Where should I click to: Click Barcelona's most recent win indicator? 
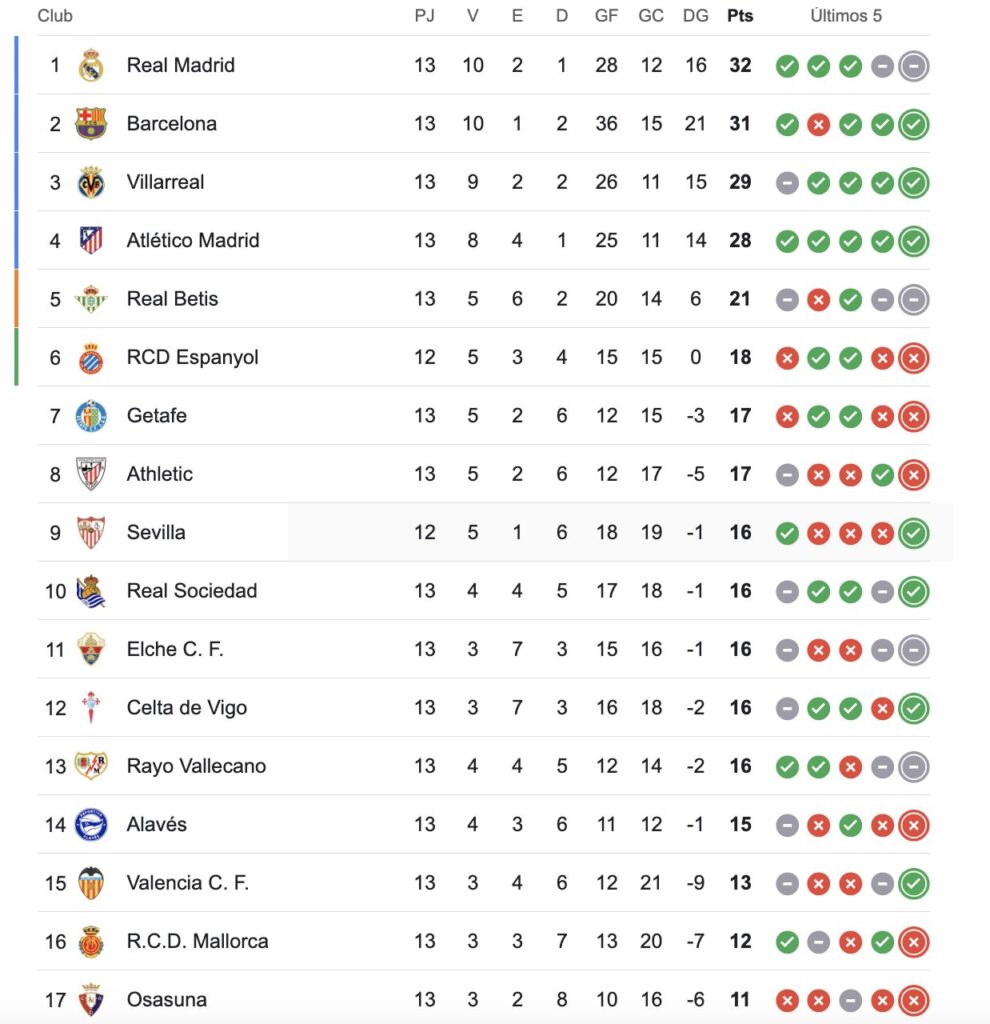pyautogui.click(x=913, y=124)
